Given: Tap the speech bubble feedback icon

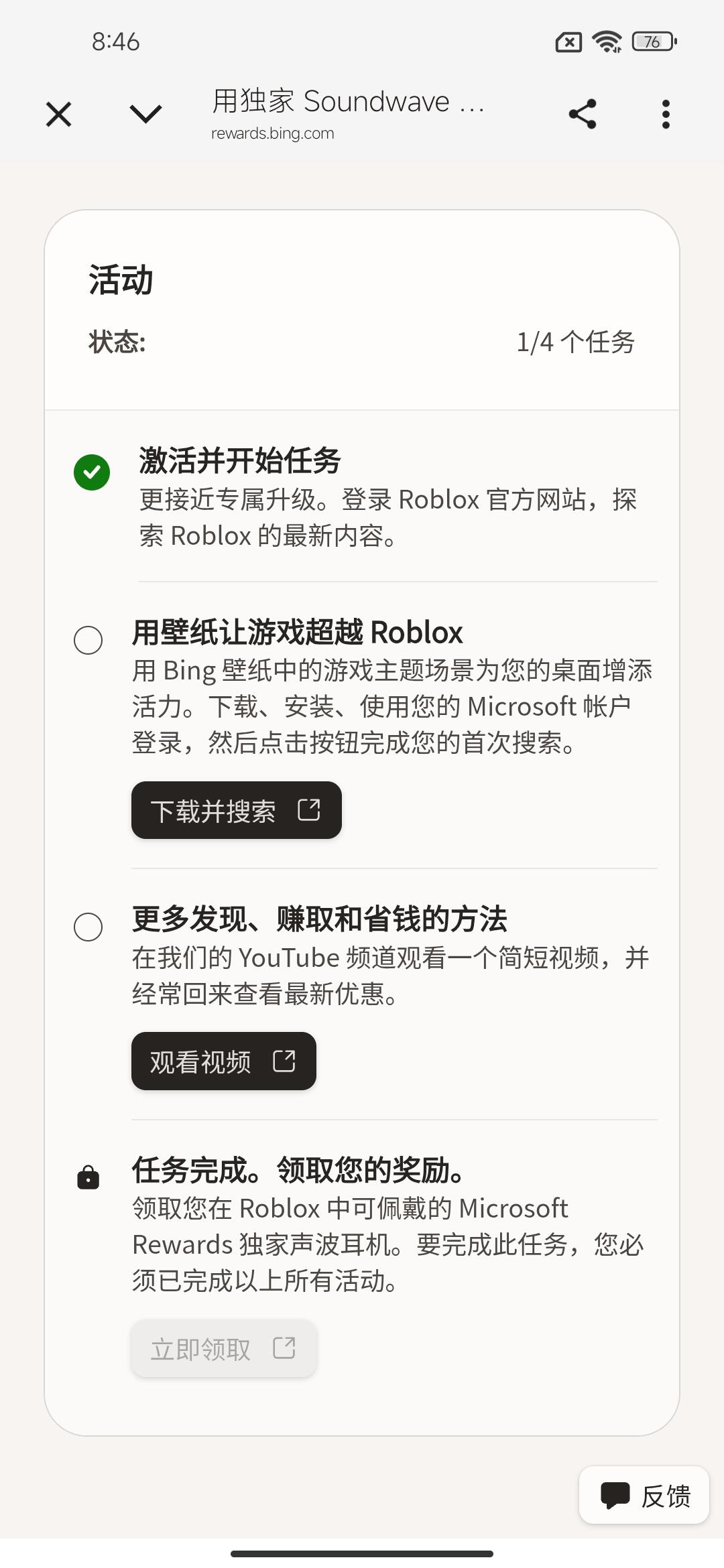Looking at the screenshot, I should click(x=615, y=1496).
